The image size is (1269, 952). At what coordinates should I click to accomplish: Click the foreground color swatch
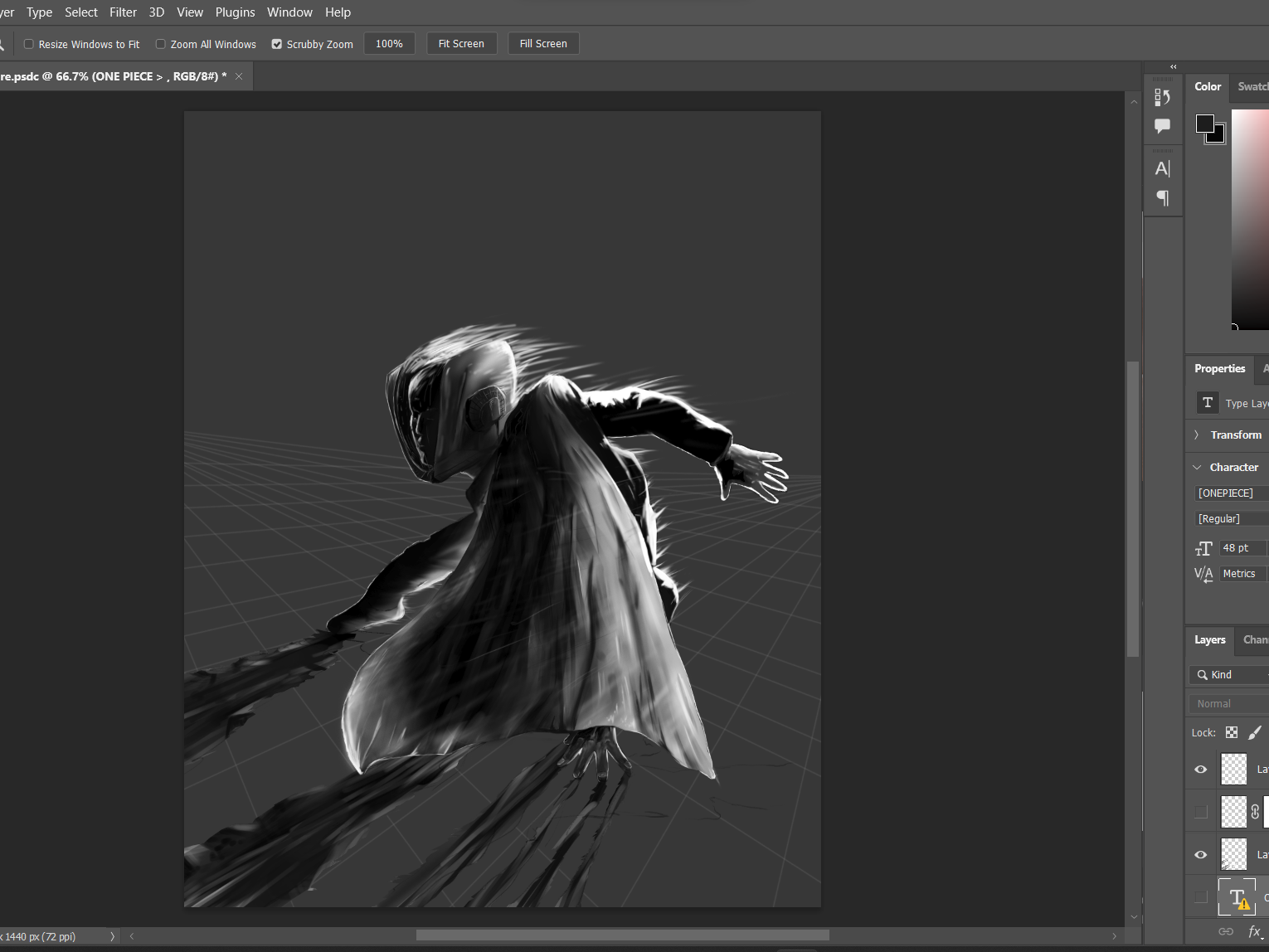point(1204,124)
